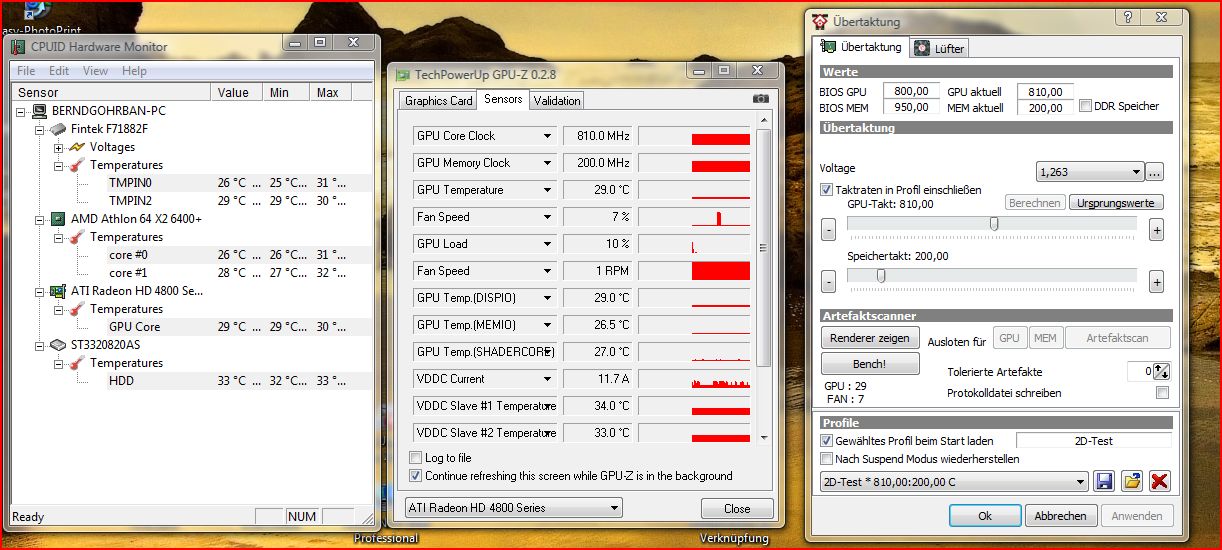
Task: Increase GPU-Takt with the plus button
Action: point(1156,230)
